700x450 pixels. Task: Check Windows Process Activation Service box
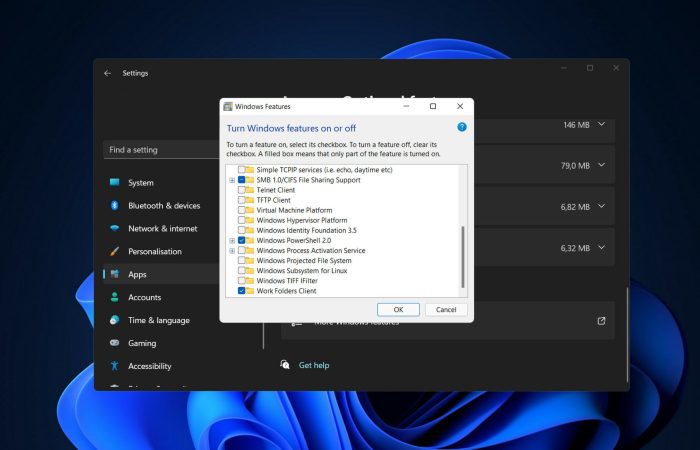241,250
